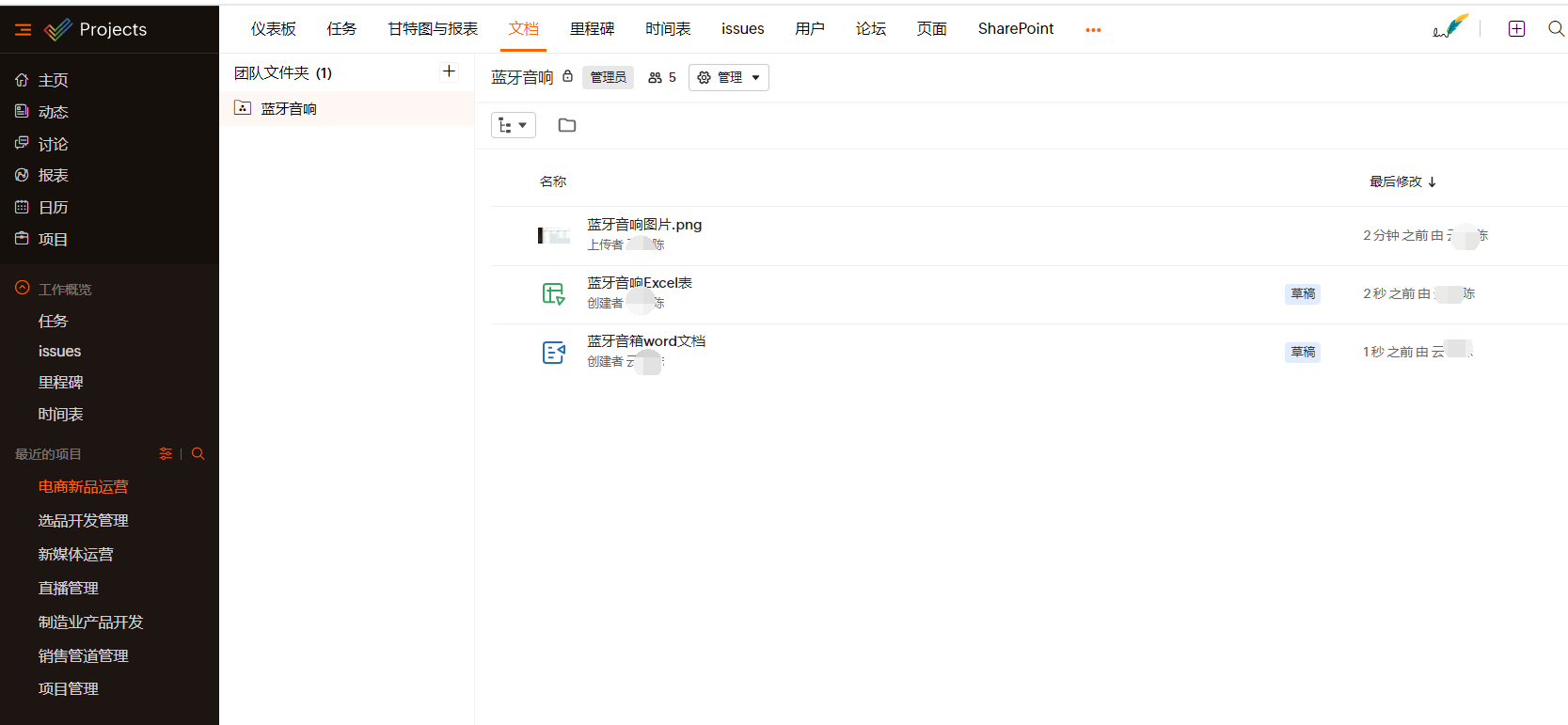Image resolution: width=1568 pixels, height=725 pixels.
Task: Open the recent projects filter settings icon
Action: [166, 453]
